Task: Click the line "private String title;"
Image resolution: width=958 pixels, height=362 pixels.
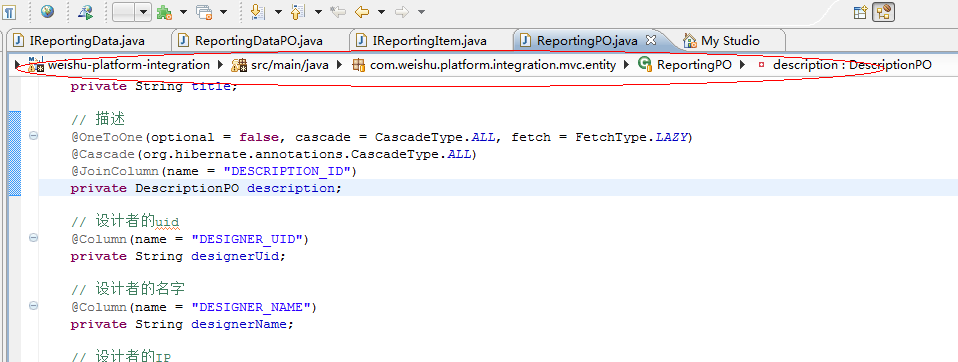Action: (153, 86)
